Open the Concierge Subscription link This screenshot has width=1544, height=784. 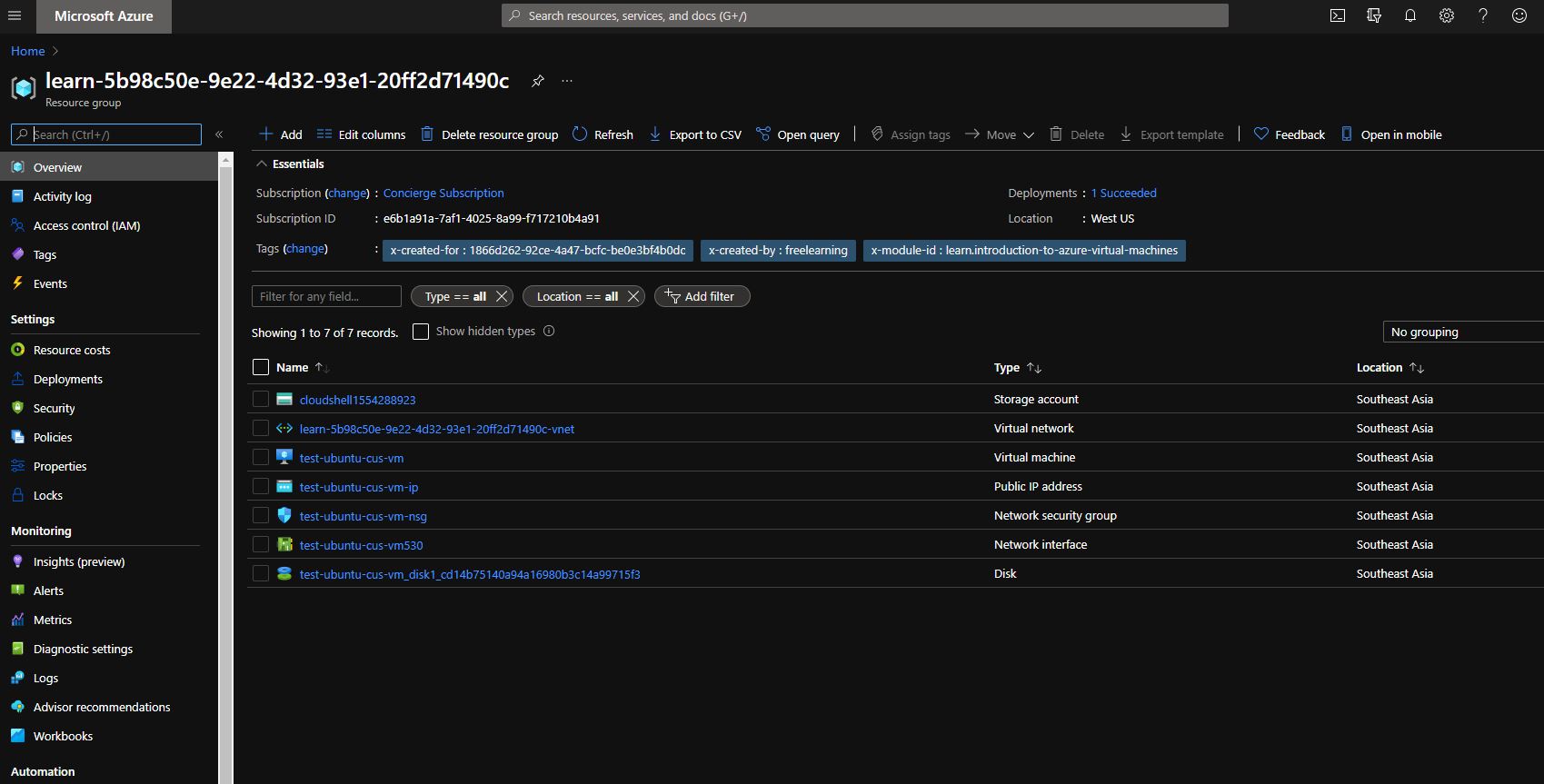[x=443, y=193]
